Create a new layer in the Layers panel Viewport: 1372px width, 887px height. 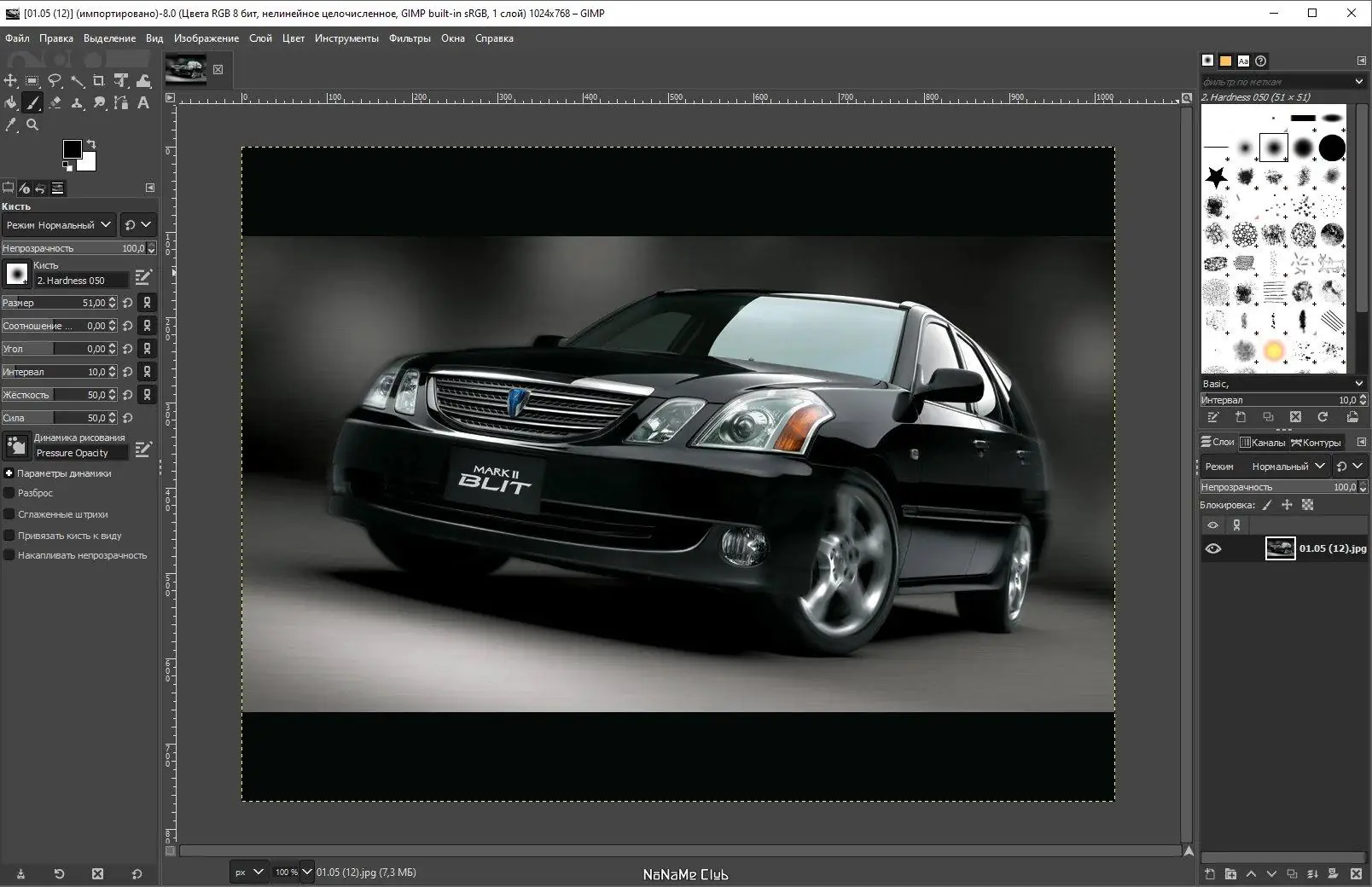coord(1210,874)
